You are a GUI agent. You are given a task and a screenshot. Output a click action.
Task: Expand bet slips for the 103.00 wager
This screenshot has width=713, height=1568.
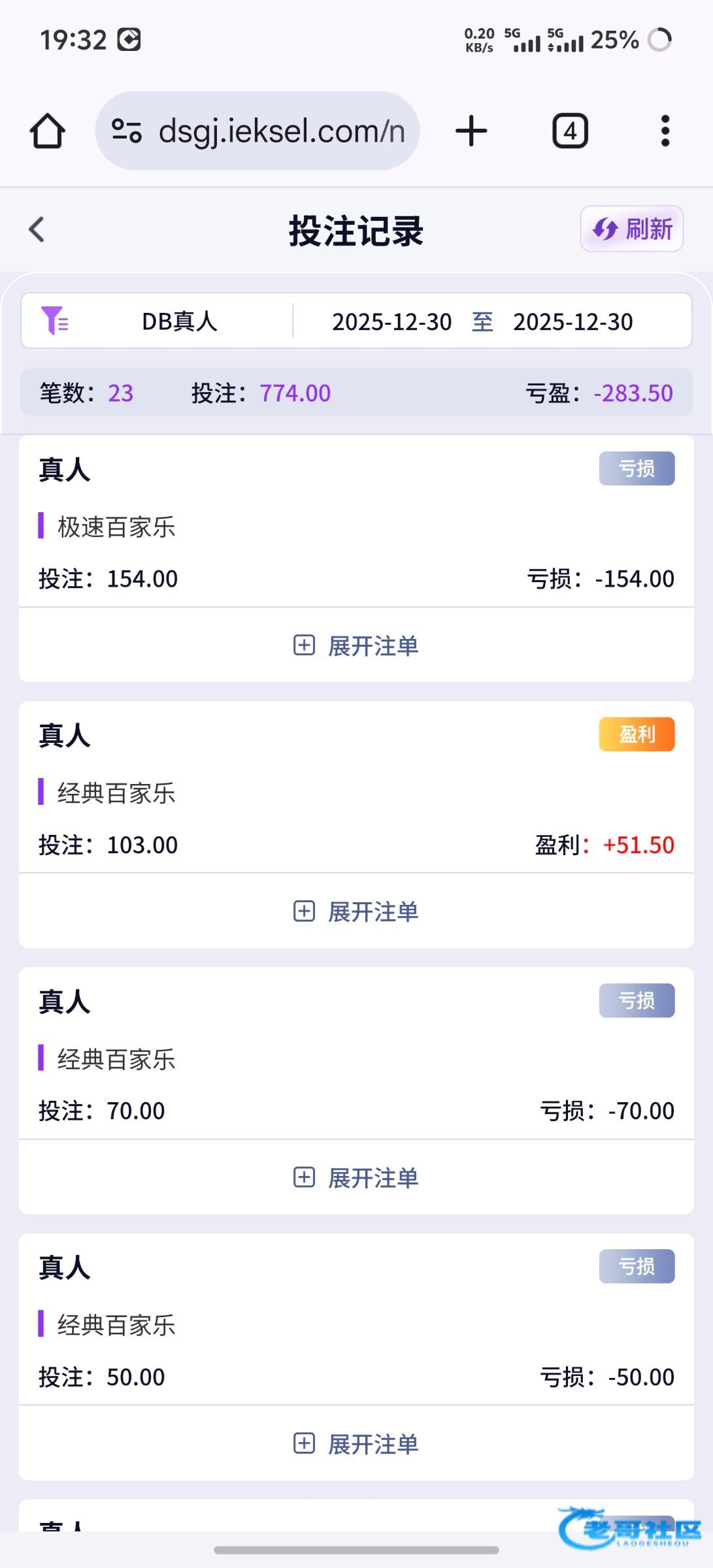356,911
